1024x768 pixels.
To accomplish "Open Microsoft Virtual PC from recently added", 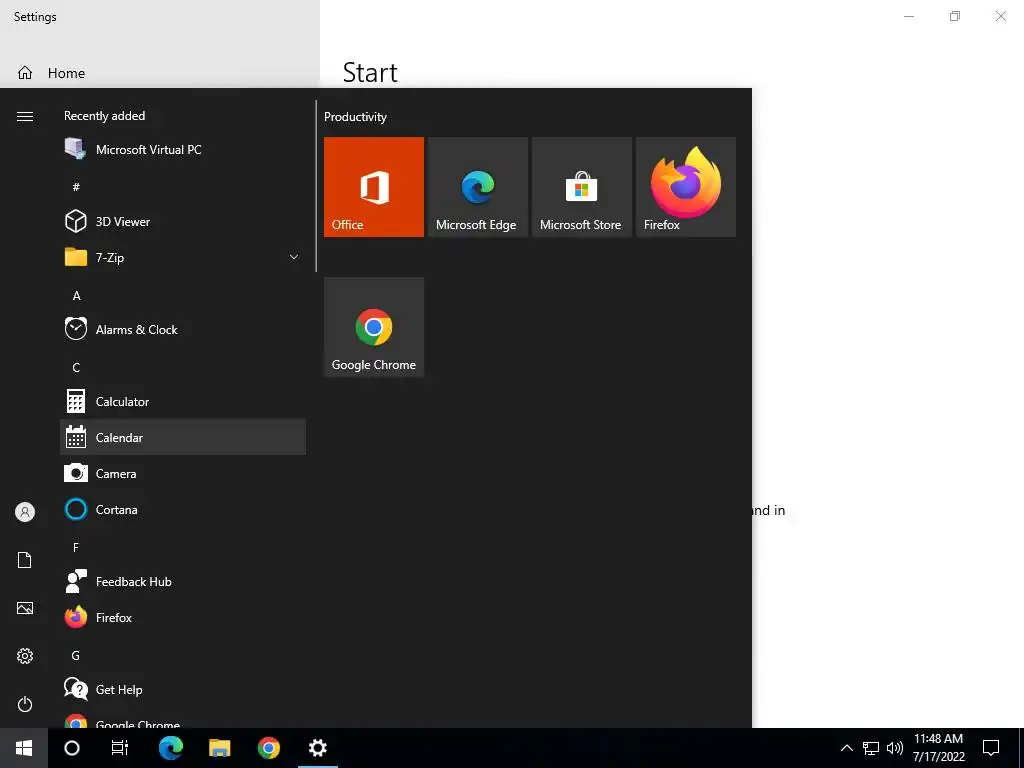I will (183, 150).
